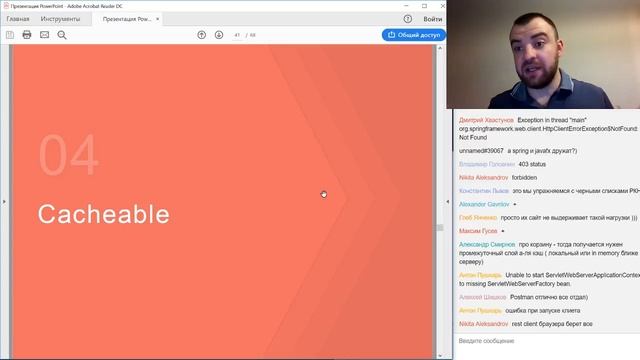Image resolution: width=640 pixels, height=360 pixels.
Task: Send file by email envelope icon
Action: (x=44, y=35)
